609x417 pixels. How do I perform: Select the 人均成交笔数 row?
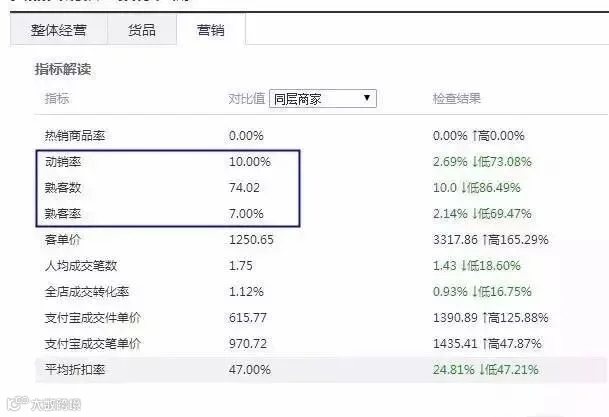321,266
